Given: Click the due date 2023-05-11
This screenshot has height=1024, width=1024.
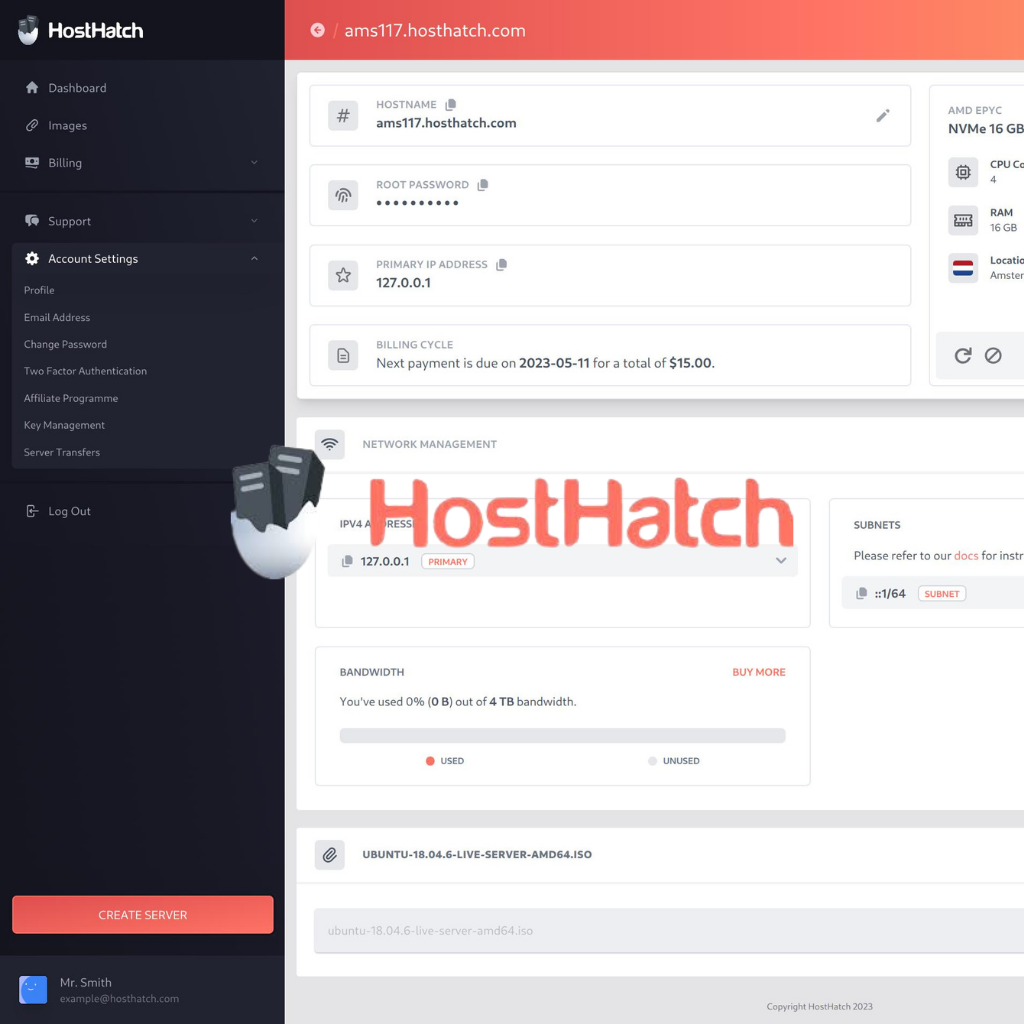Looking at the screenshot, I should click(554, 363).
